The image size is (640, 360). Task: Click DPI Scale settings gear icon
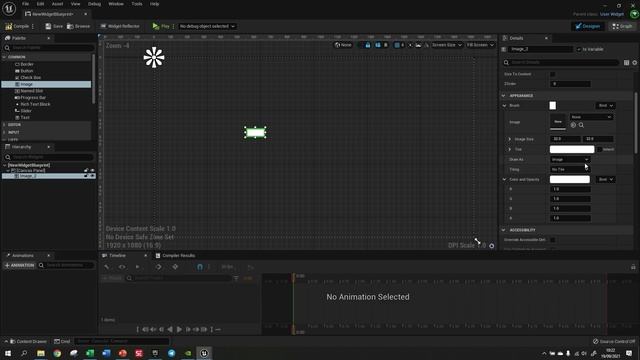click(491, 246)
